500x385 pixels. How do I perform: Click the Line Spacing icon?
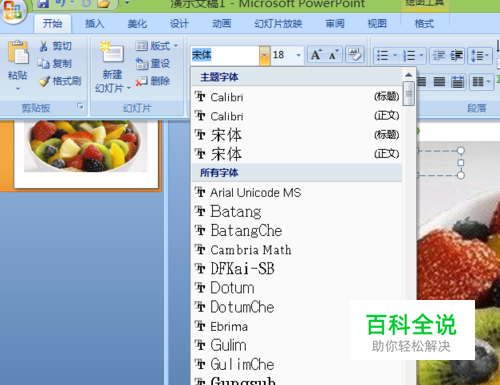pos(476,55)
